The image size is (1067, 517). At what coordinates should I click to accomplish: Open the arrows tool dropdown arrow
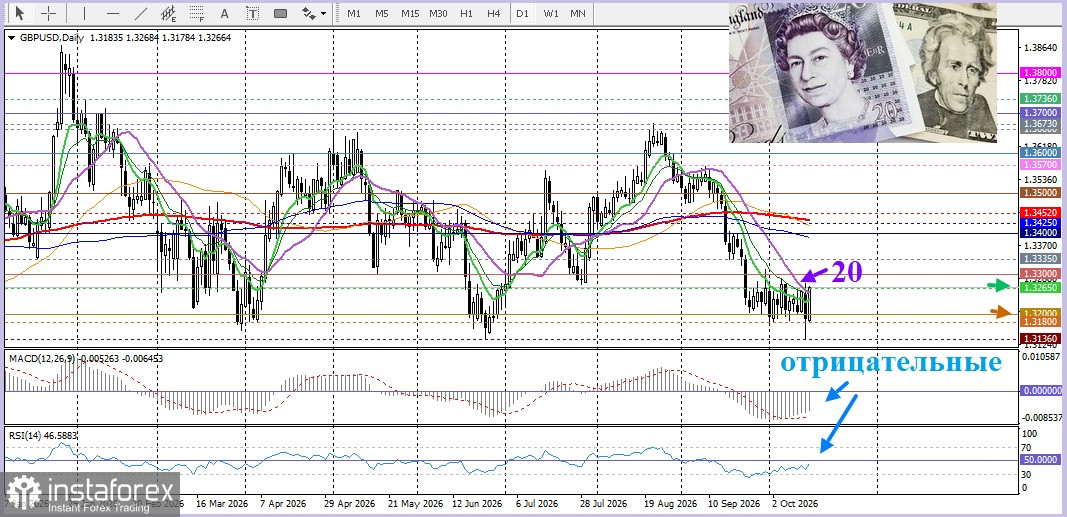[x=323, y=13]
